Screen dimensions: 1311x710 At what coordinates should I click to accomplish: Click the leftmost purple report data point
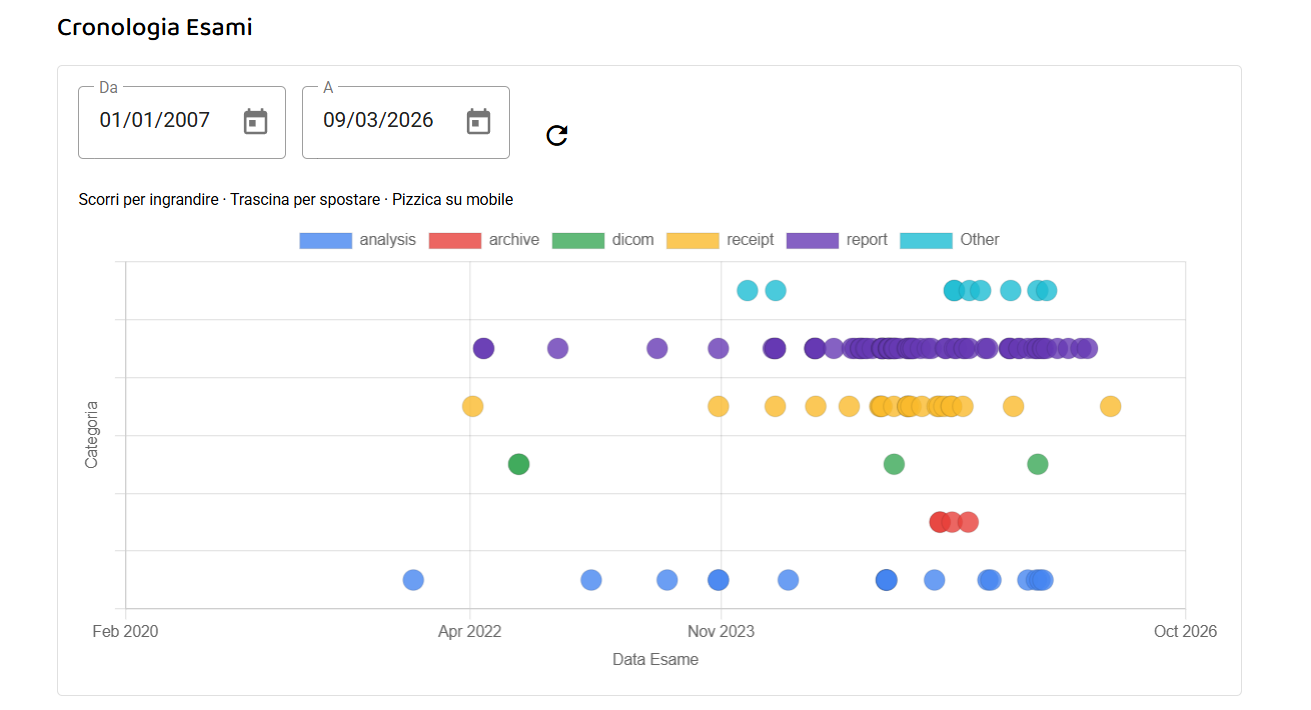[x=484, y=348]
